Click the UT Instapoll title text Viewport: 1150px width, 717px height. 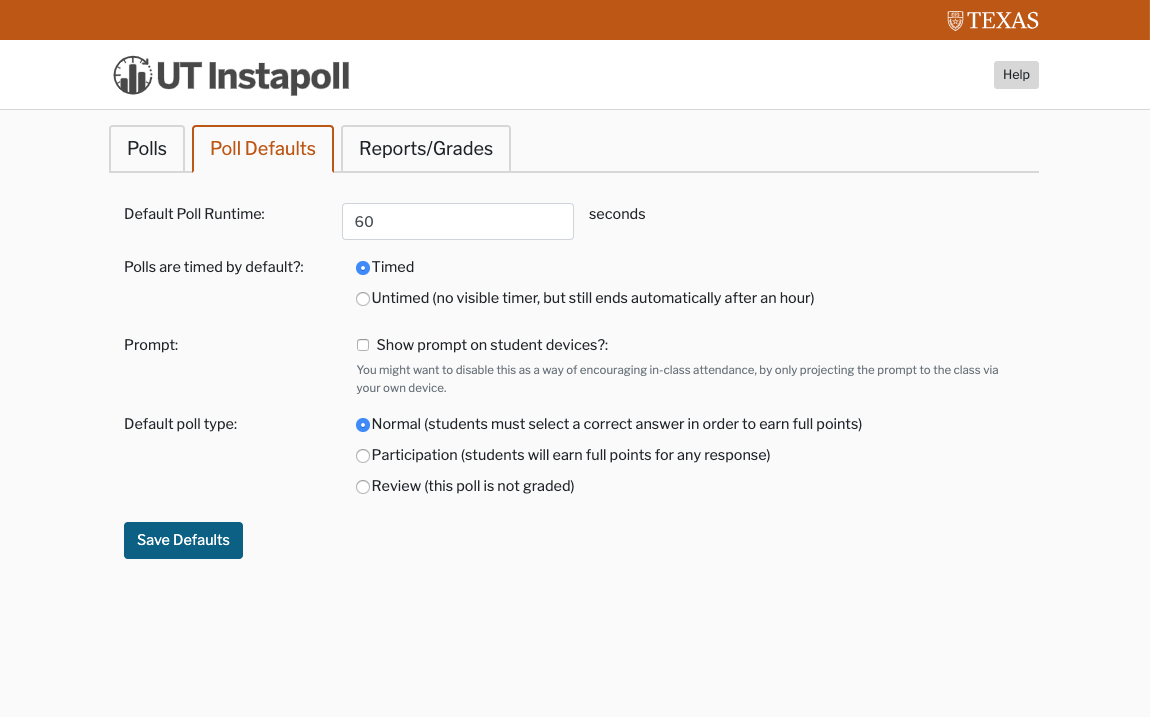point(253,76)
